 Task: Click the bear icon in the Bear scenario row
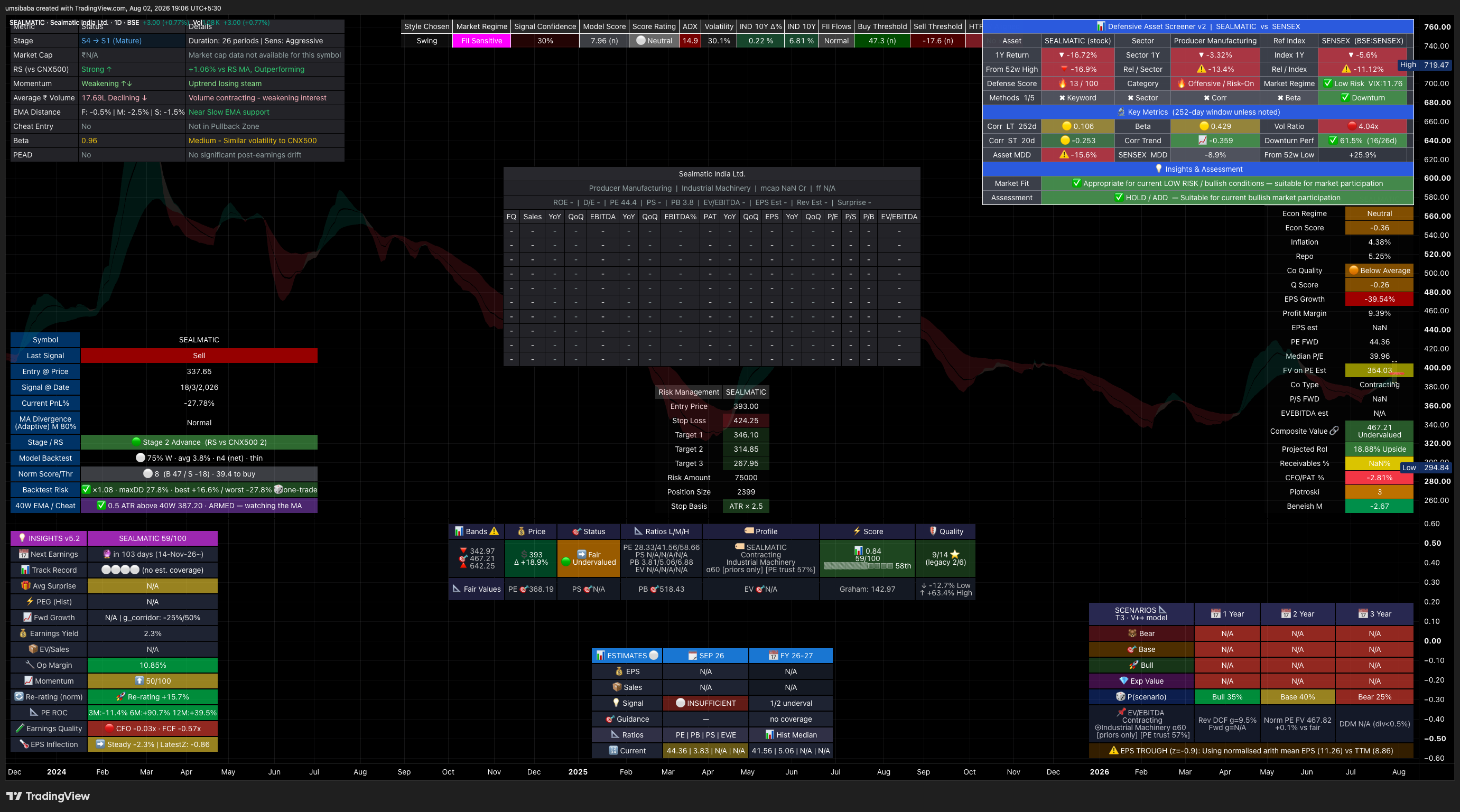tap(1132, 633)
